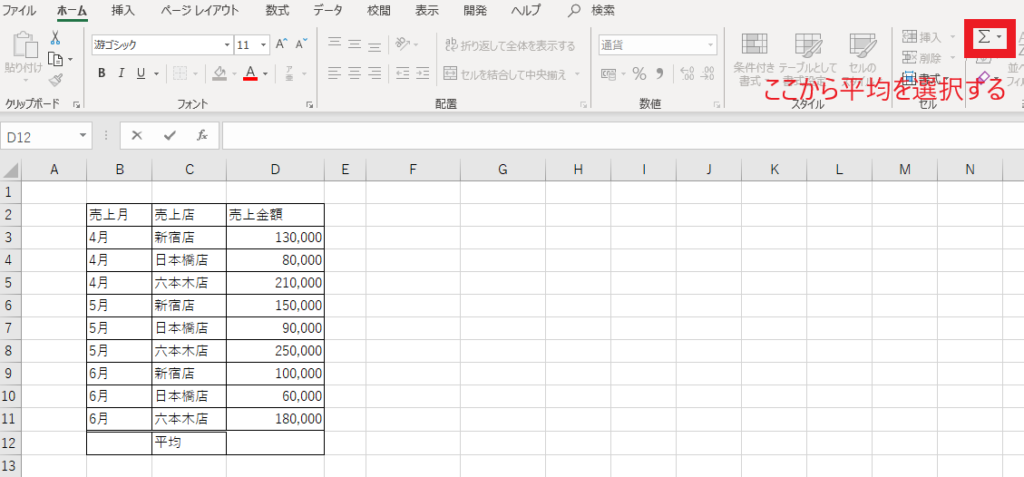
Task: Click the formula bar Enter checkmark
Action: coord(170,135)
